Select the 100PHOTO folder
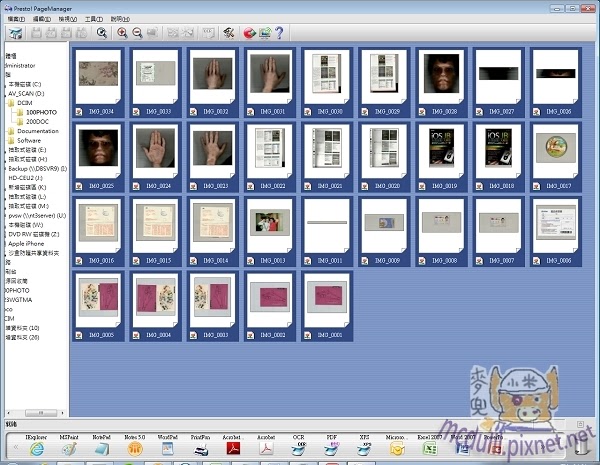Screen dimensions: 600x465 click(x=41, y=112)
